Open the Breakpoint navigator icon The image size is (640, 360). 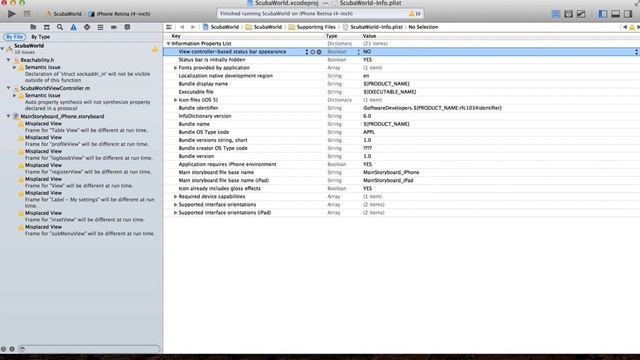point(114,27)
